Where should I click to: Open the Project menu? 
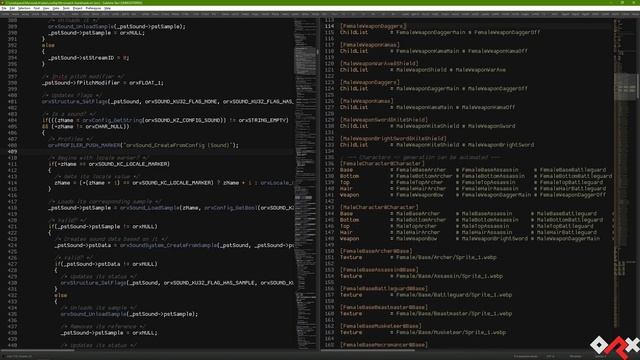pos(78,8)
